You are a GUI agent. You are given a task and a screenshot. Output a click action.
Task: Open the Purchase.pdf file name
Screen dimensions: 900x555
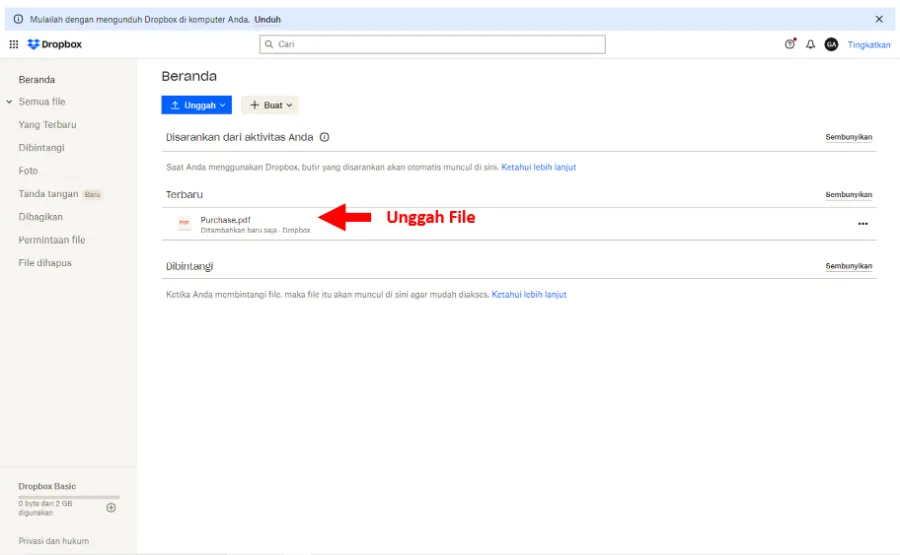tap(225, 220)
